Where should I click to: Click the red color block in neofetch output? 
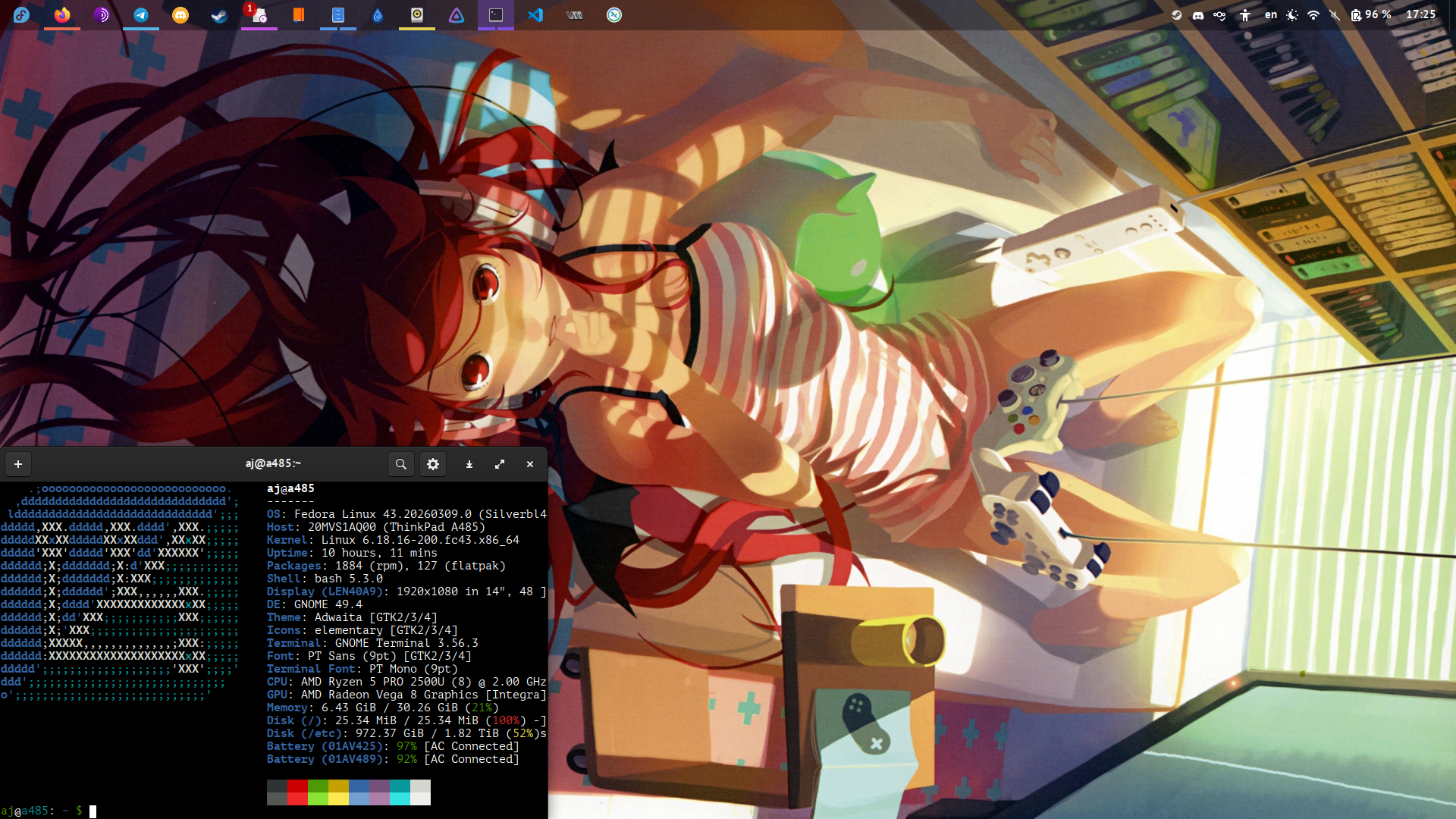point(297,792)
